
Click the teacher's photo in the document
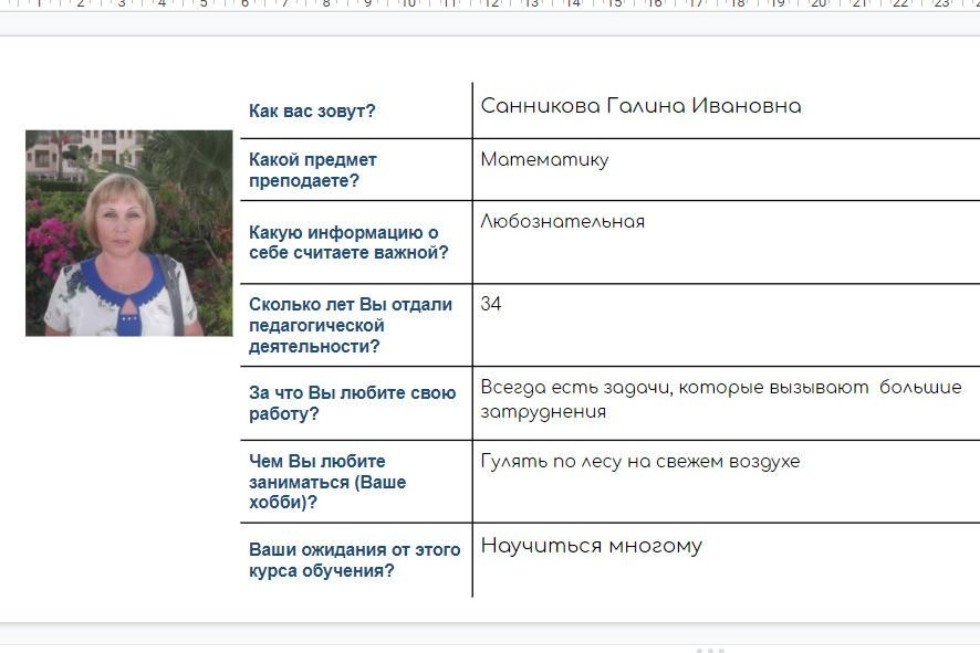coord(129,233)
